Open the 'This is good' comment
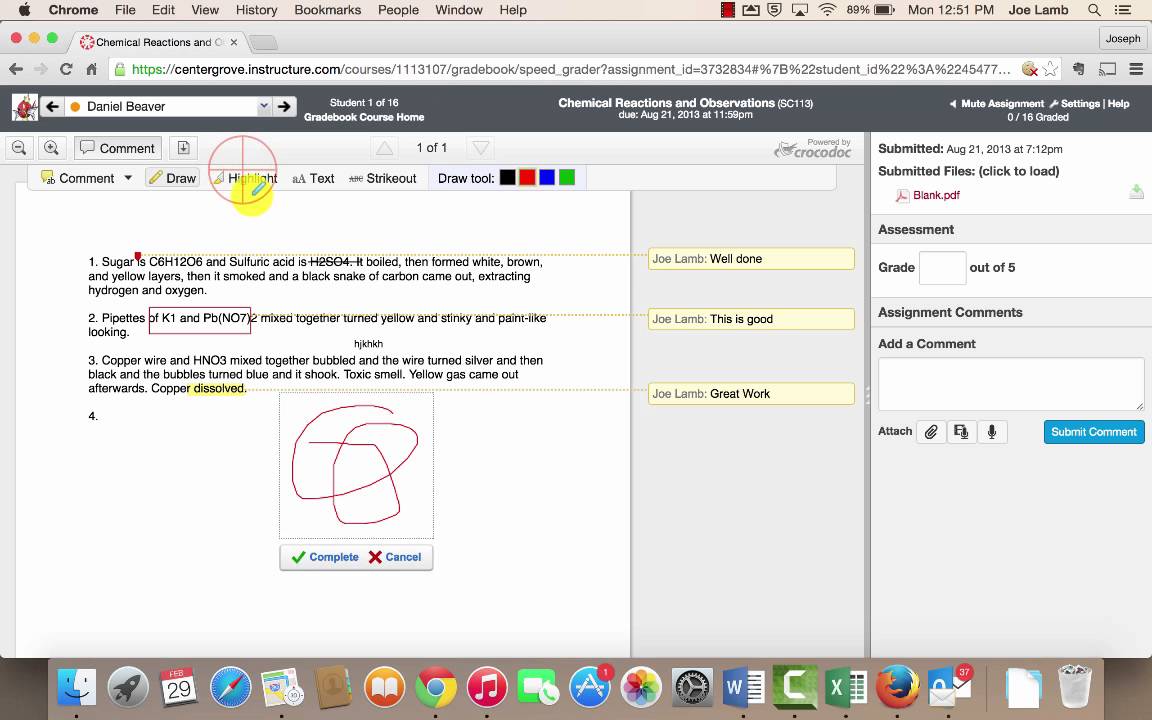Image resolution: width=1152 pixels, height=720 pixels. point(751,319)
